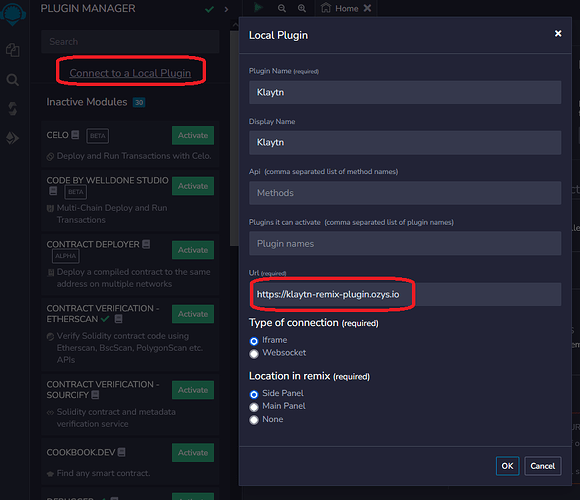Open Contract Verification Sourcify documentation icon
Screen dimensions: 580x500
[x=95, y=395]
